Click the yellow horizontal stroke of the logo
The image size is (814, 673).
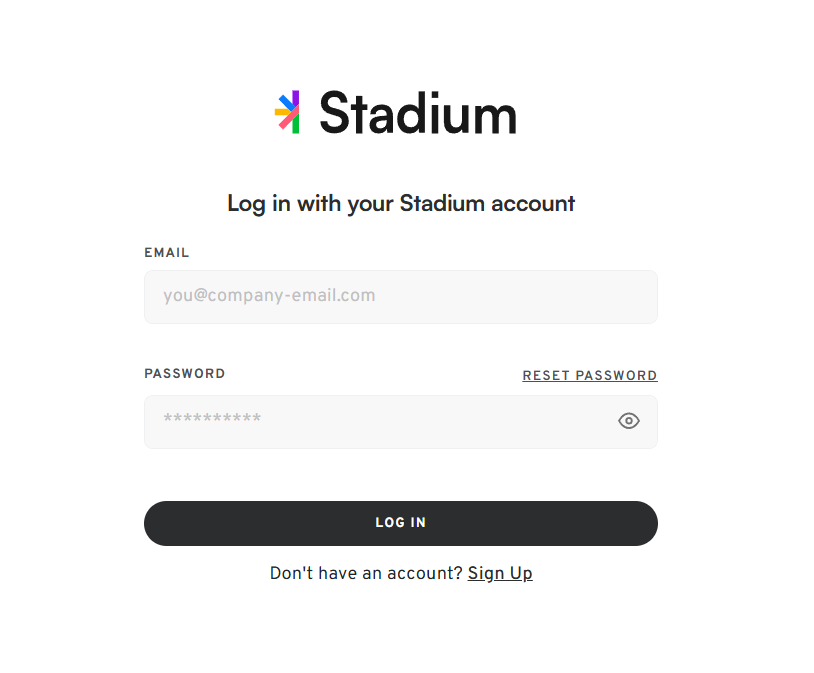283,112
